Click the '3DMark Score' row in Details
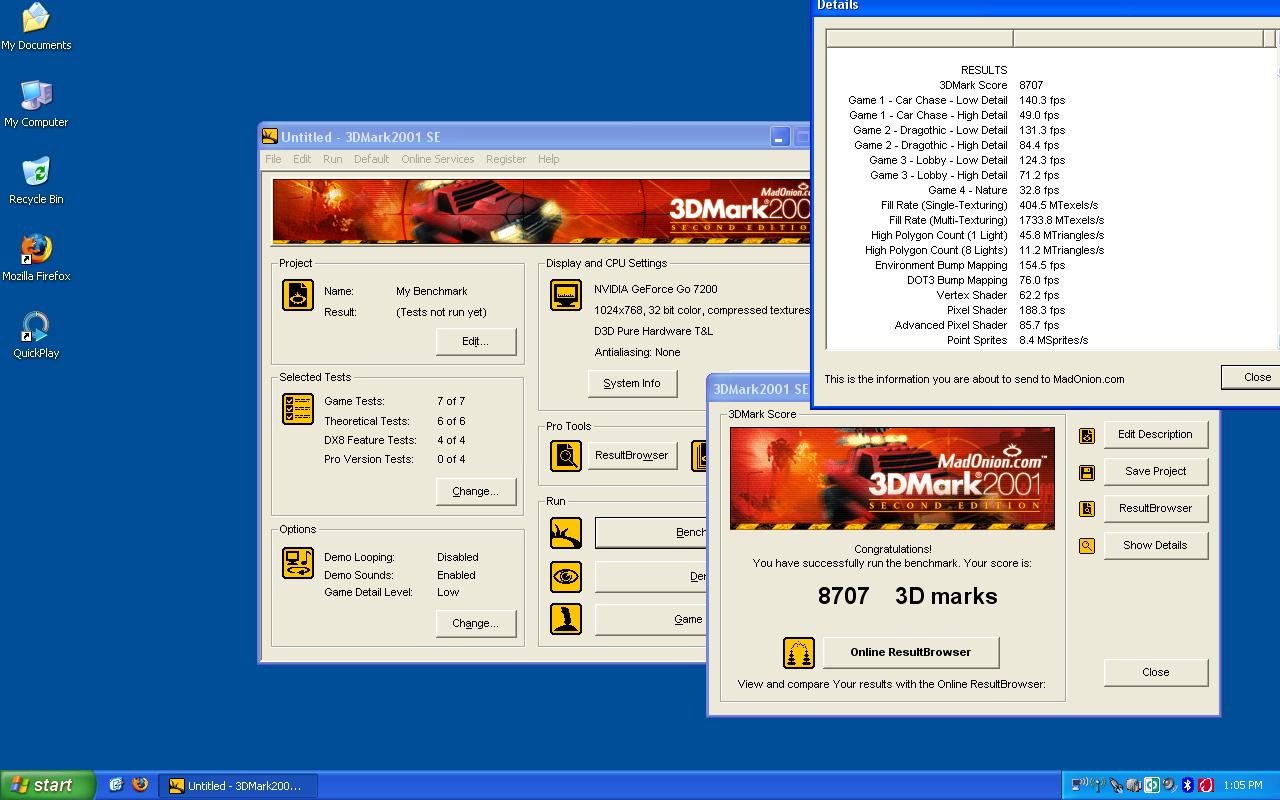The image size is (1280, 800). (x=1050, y=85)
